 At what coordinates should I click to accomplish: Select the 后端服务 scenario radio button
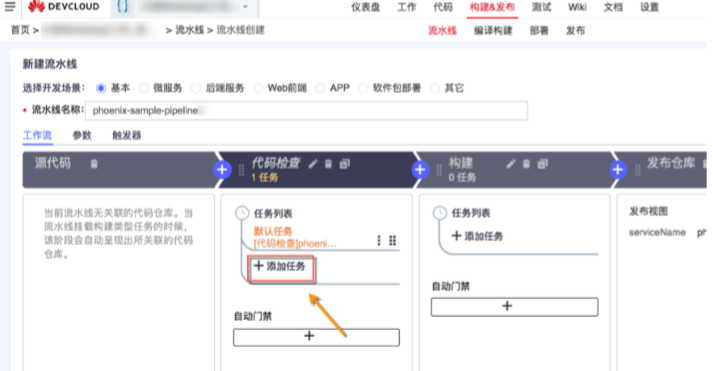tap(196, 88)
